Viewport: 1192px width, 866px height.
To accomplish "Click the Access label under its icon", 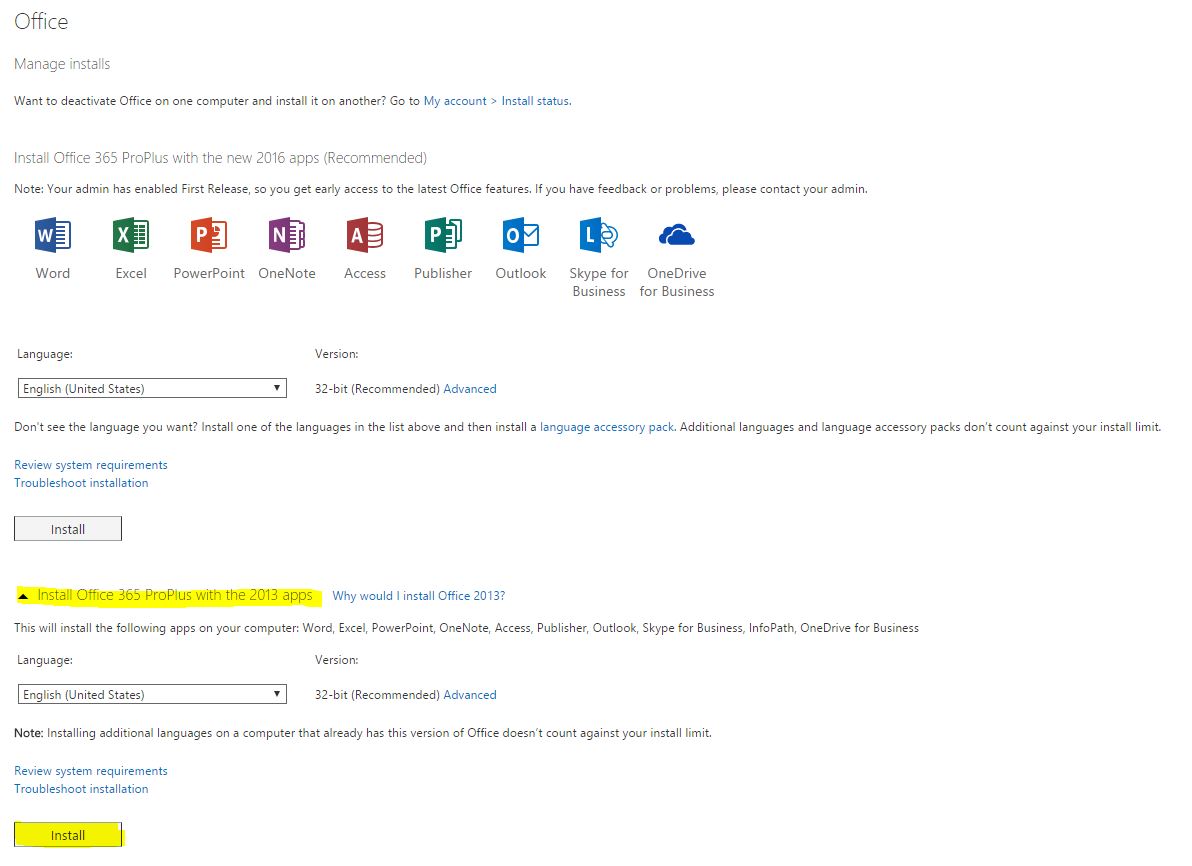I will click(365, 273).
